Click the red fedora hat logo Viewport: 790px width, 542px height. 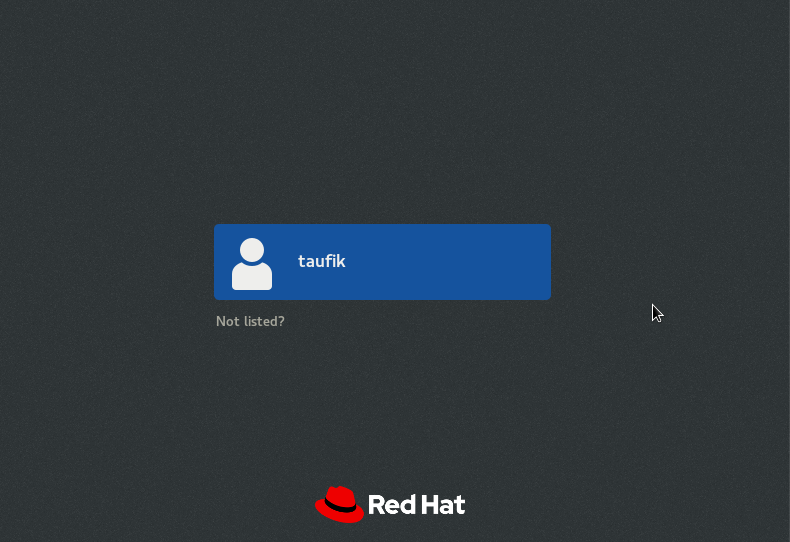coord(340,504)
